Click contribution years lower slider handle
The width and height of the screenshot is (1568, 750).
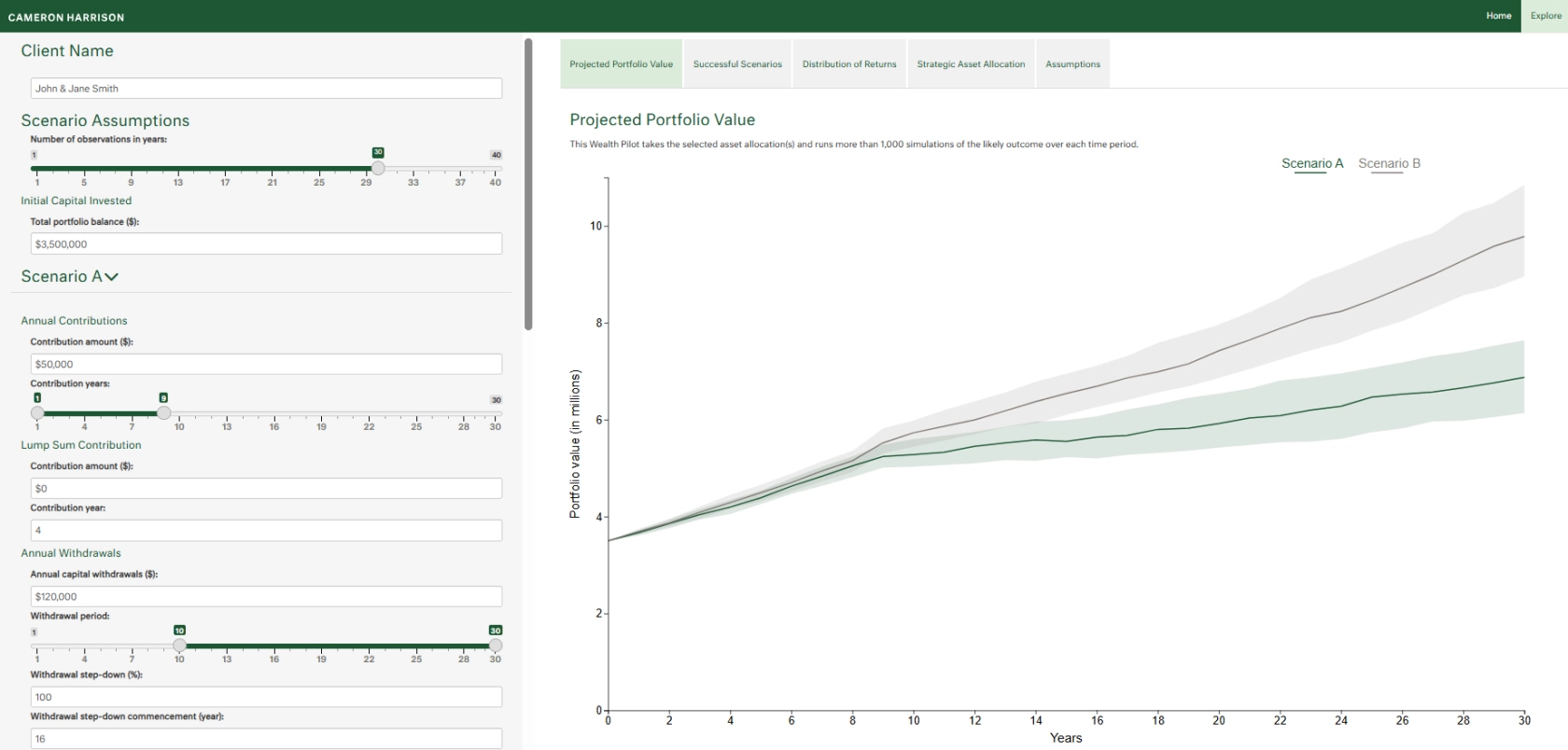coord(37,413)
